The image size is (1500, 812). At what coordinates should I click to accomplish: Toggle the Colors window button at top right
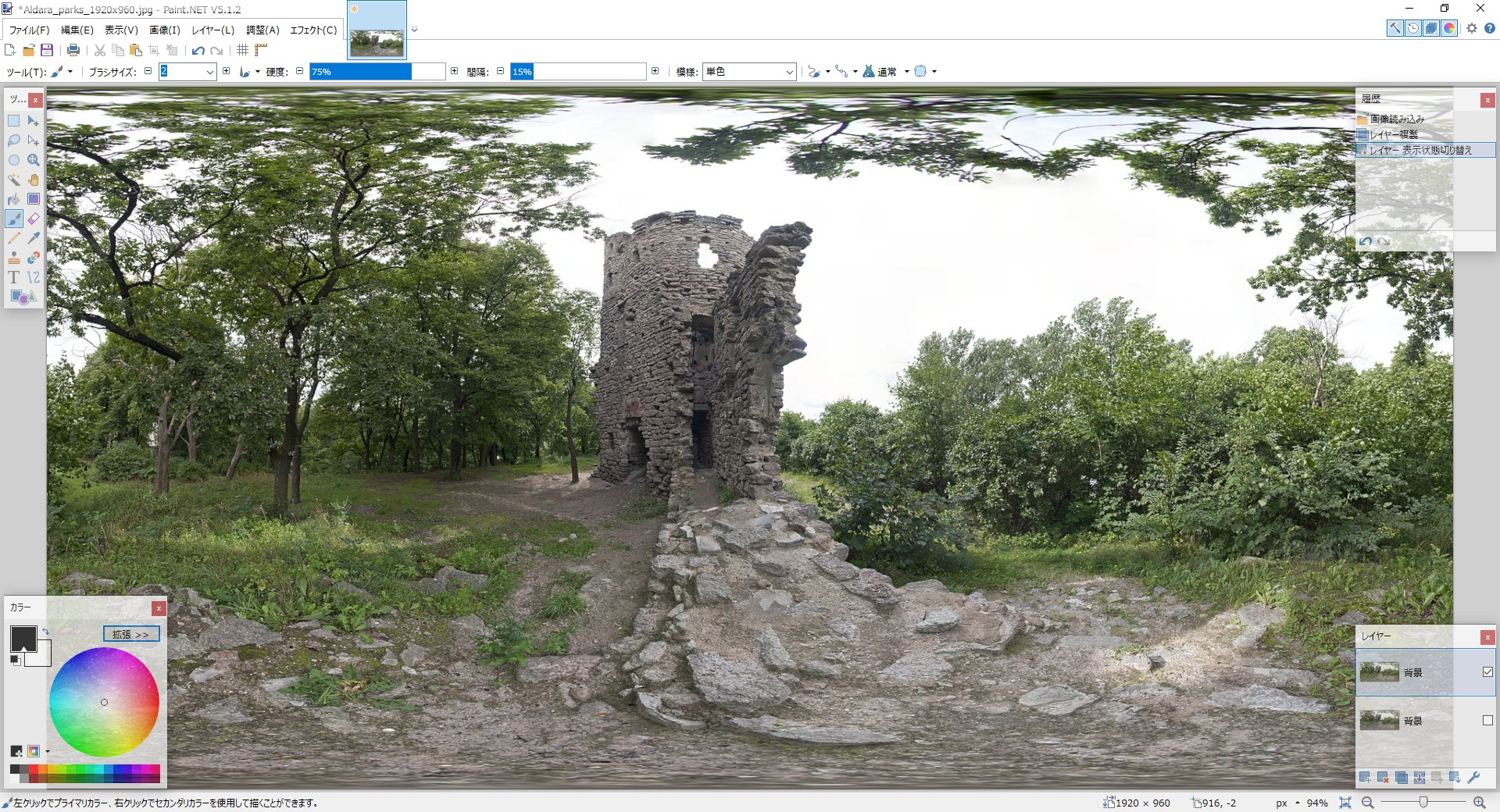coord(1449,28)
